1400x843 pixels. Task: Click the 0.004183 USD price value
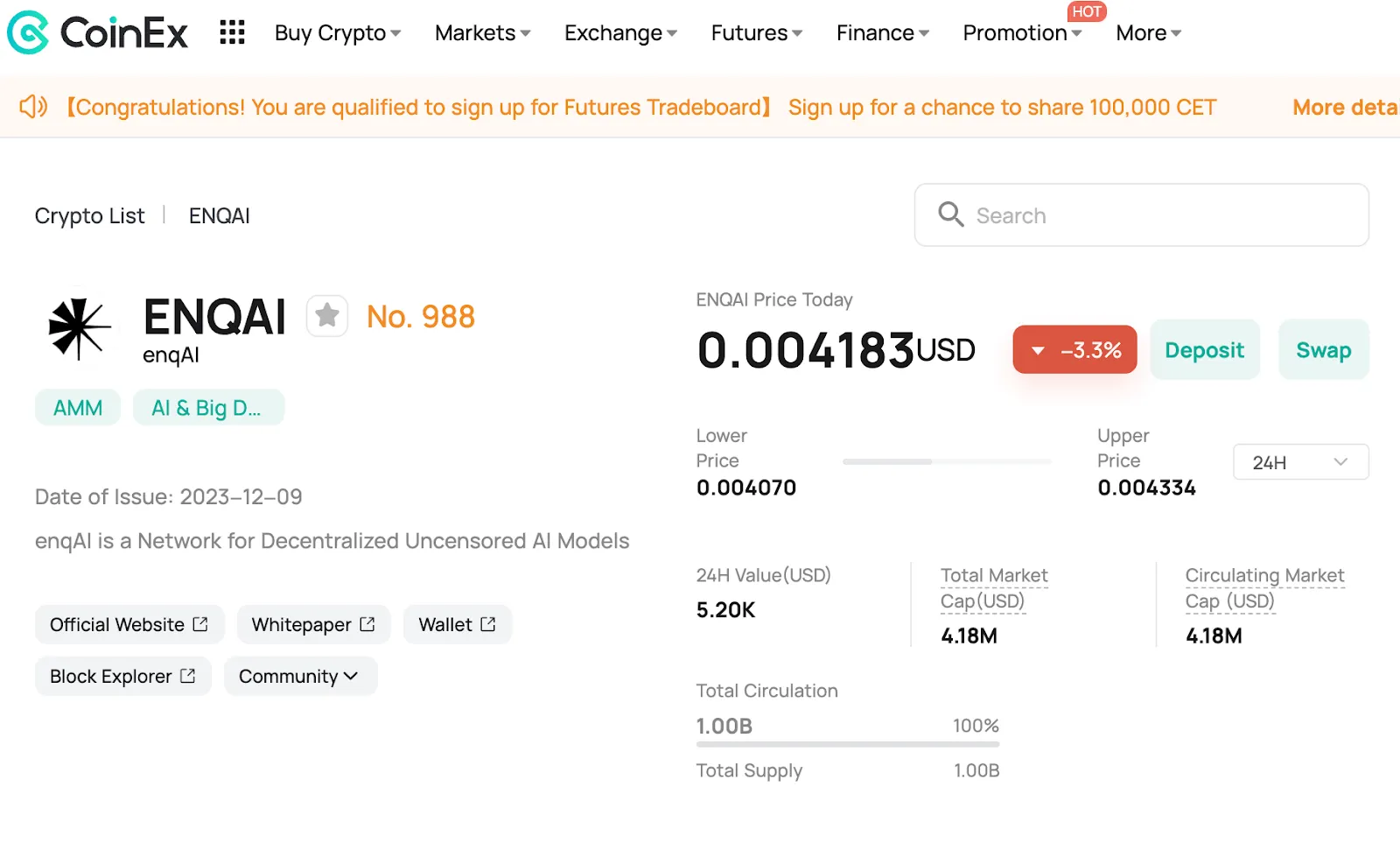click(836, 350)
